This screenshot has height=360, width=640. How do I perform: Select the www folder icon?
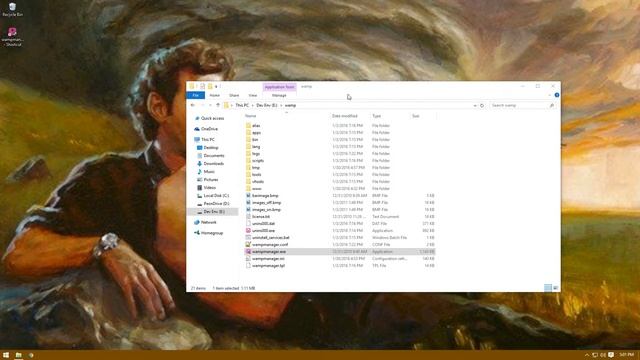pyautogui.click(x=249, y=189)
